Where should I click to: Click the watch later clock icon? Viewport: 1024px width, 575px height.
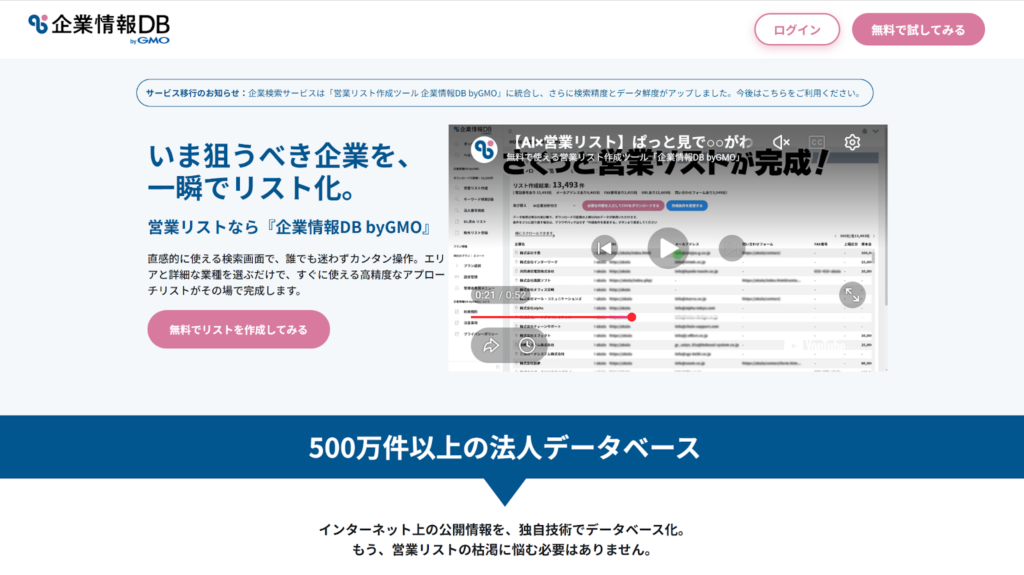click(527, 346)
